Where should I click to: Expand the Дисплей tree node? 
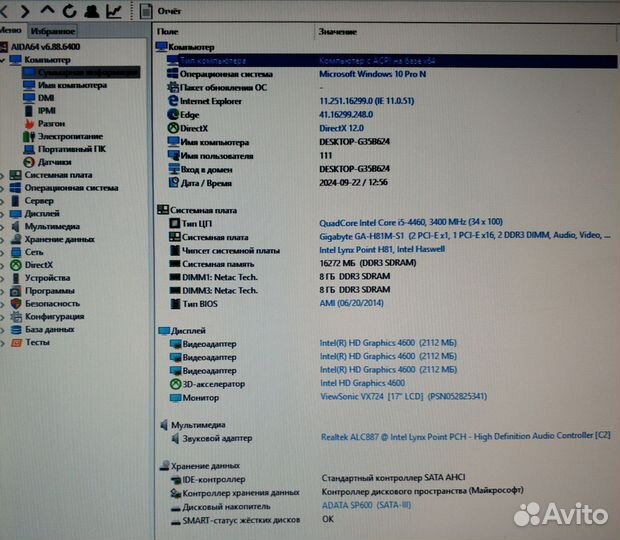2,214
